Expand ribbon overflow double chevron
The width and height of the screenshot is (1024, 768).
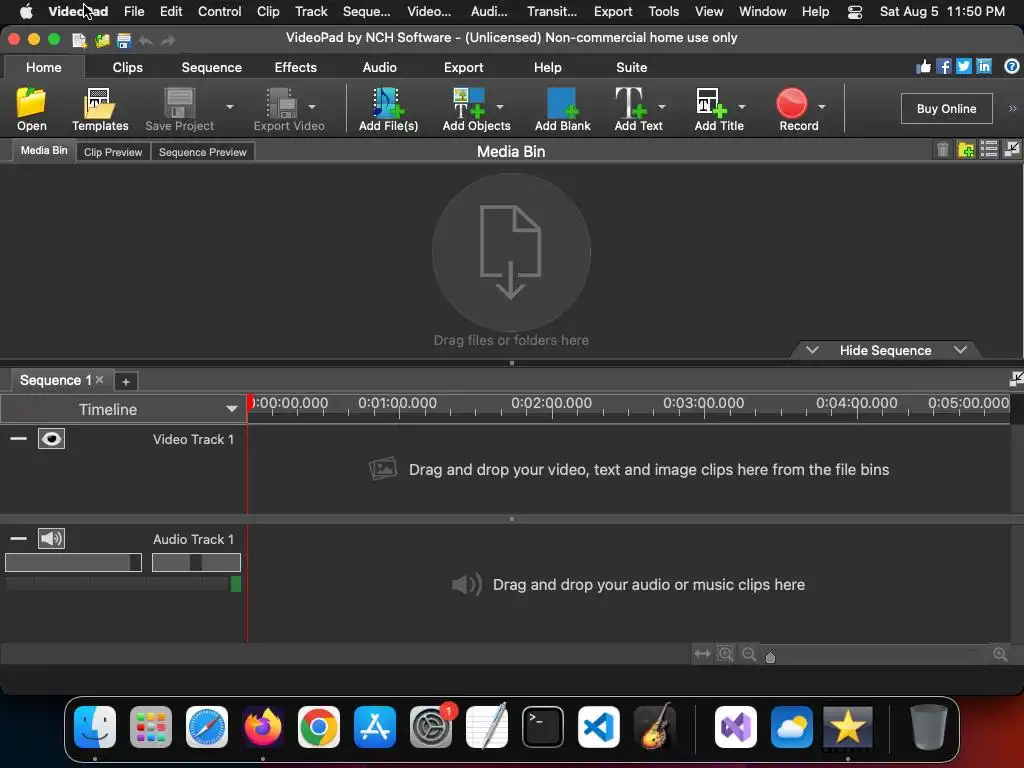[1012, 108]
